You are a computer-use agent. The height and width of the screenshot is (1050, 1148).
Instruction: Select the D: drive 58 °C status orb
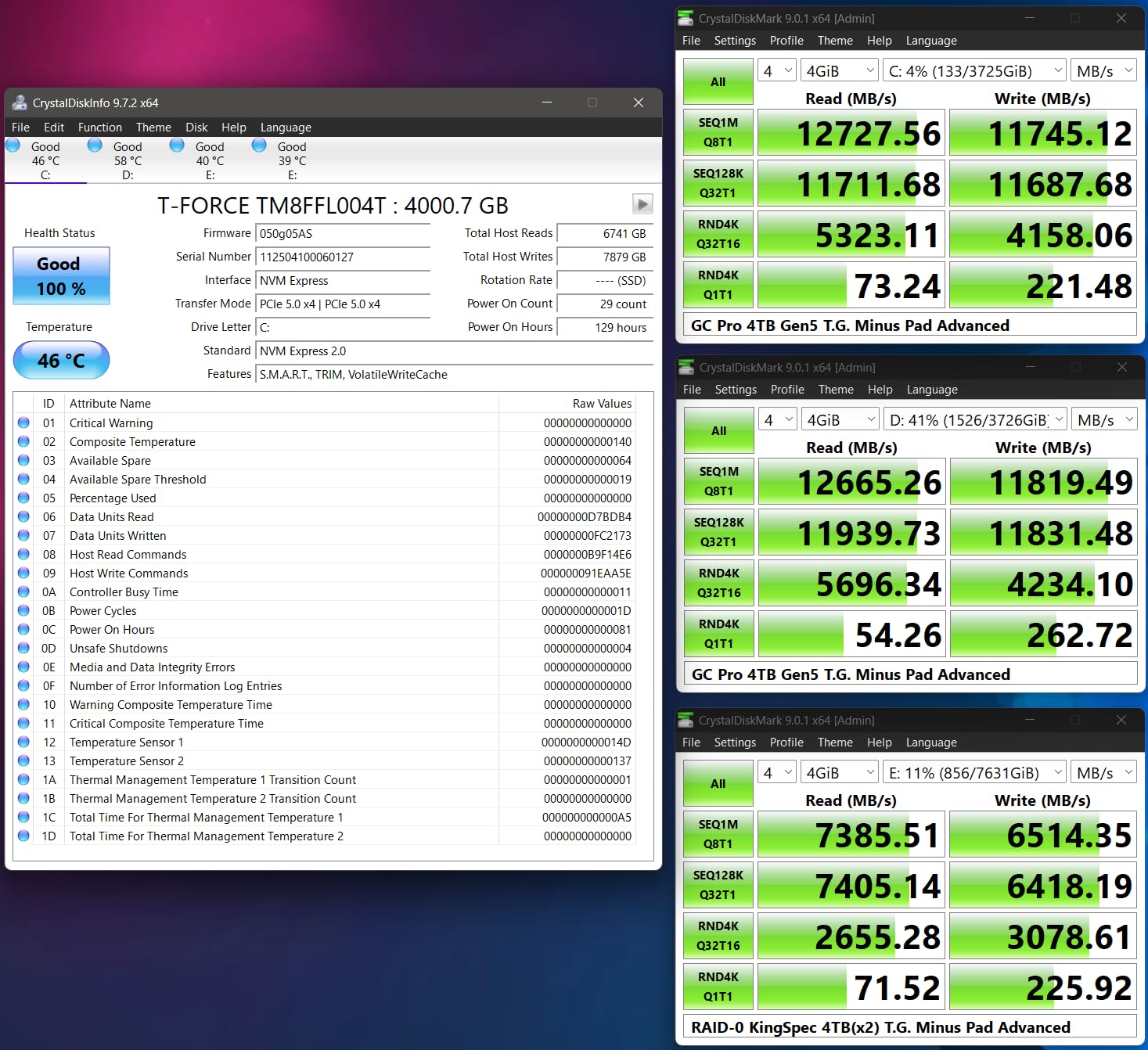(x=95, y=146)
